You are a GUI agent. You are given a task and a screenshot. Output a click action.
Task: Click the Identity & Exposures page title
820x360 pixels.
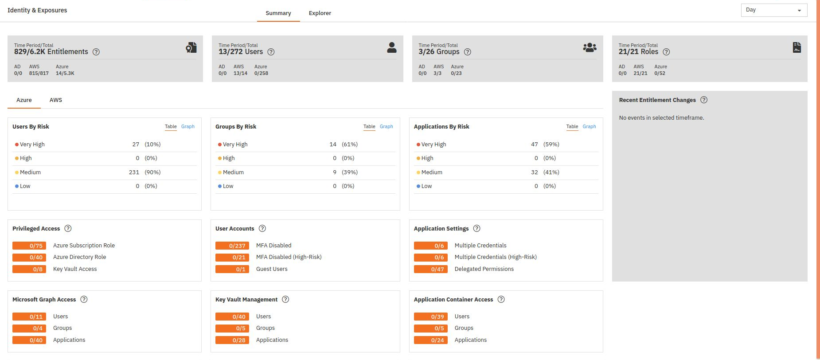37,10
